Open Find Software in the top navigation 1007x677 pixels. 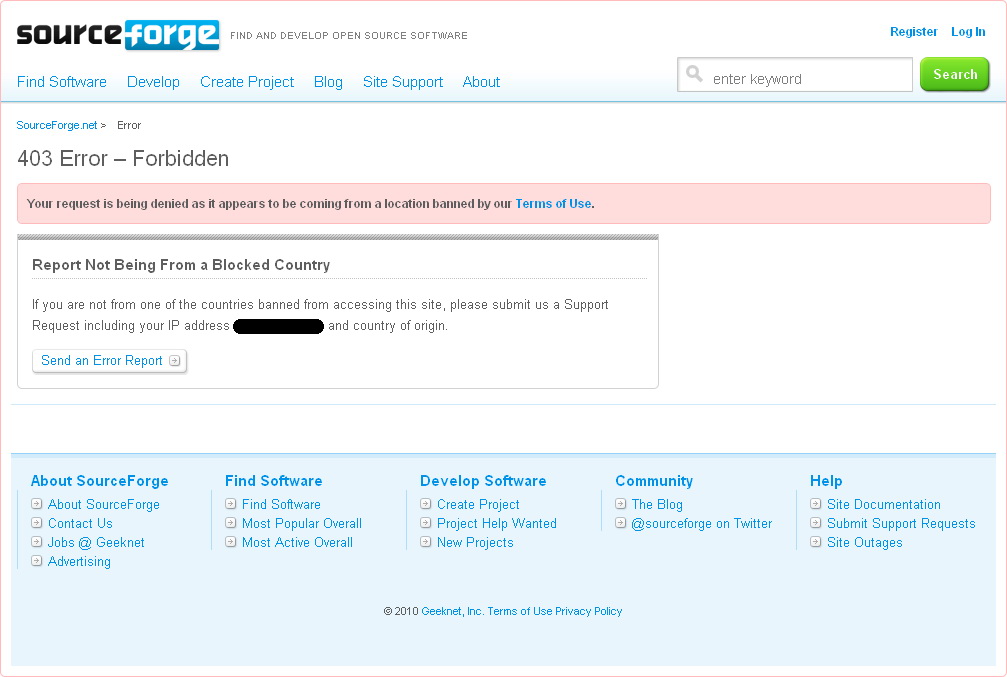tap(62, 82)
